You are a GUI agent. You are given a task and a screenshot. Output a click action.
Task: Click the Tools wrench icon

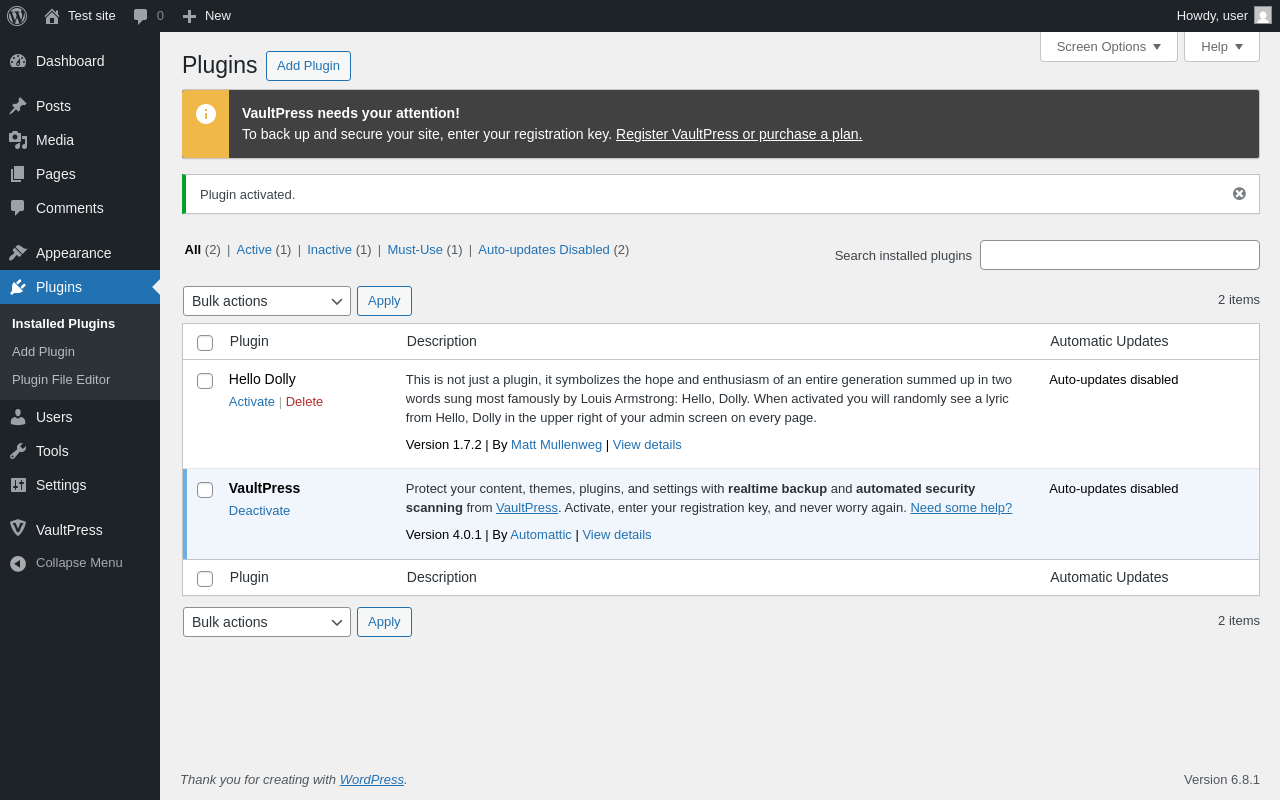(x=18, y=451)
